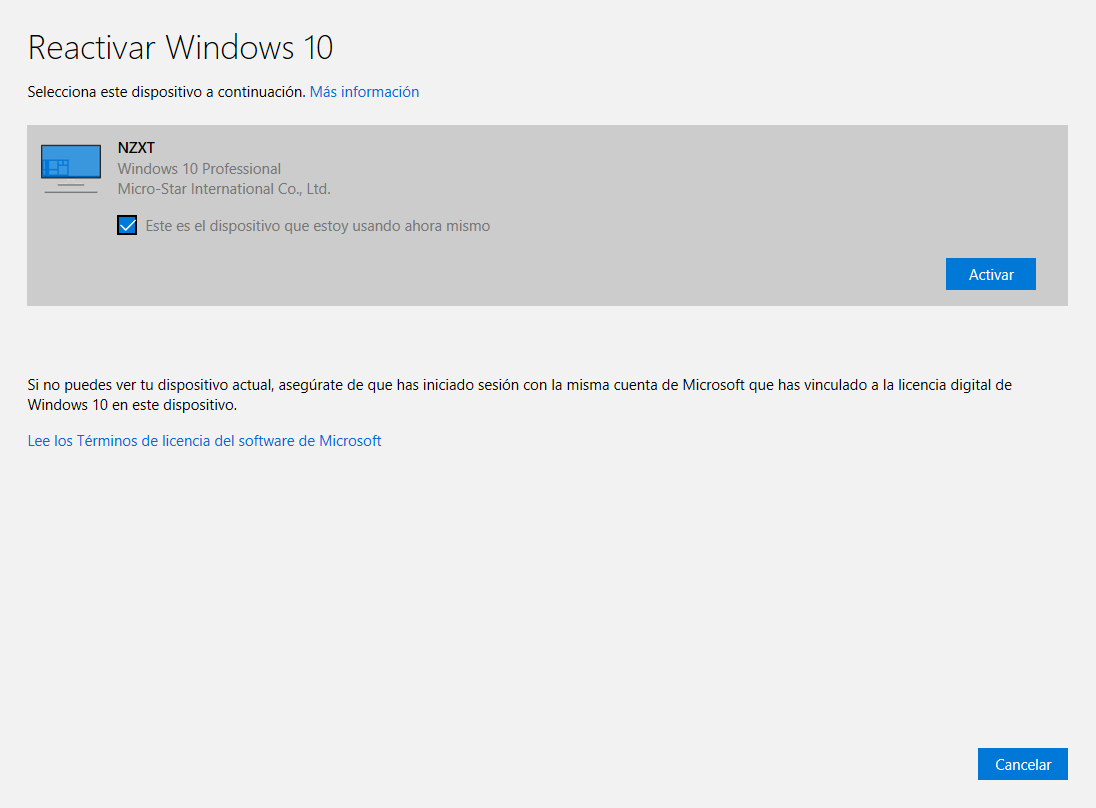
Task: Click the Cancelar button
Action: pyautogui.click(x=1023, y=764)
